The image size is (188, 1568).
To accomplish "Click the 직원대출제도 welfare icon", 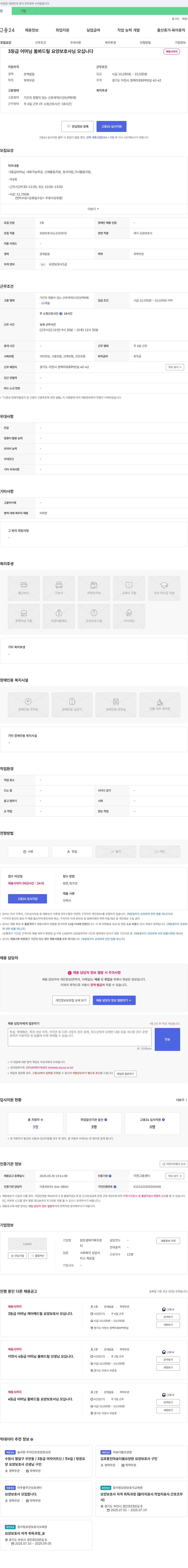I will (x=59, y=616).
